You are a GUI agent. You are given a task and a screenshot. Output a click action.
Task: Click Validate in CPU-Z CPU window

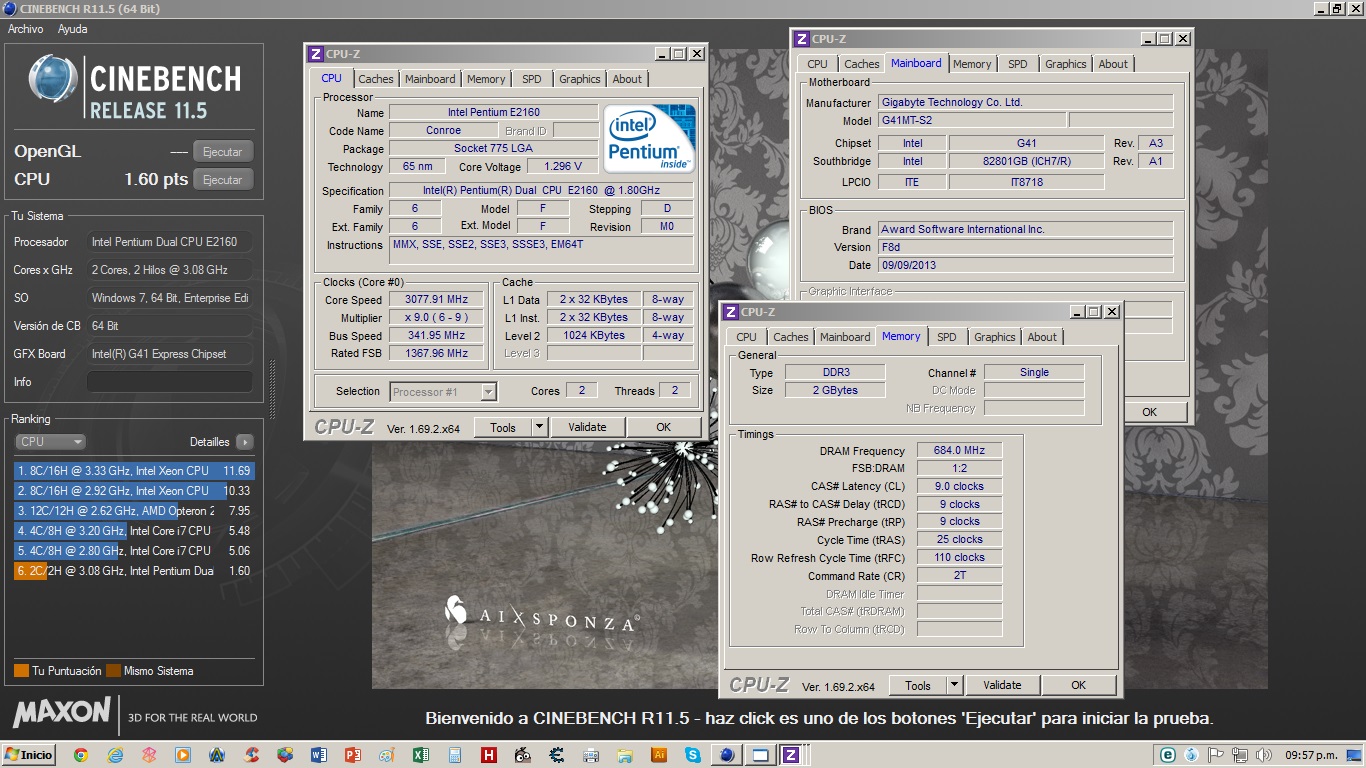(587, 427)
